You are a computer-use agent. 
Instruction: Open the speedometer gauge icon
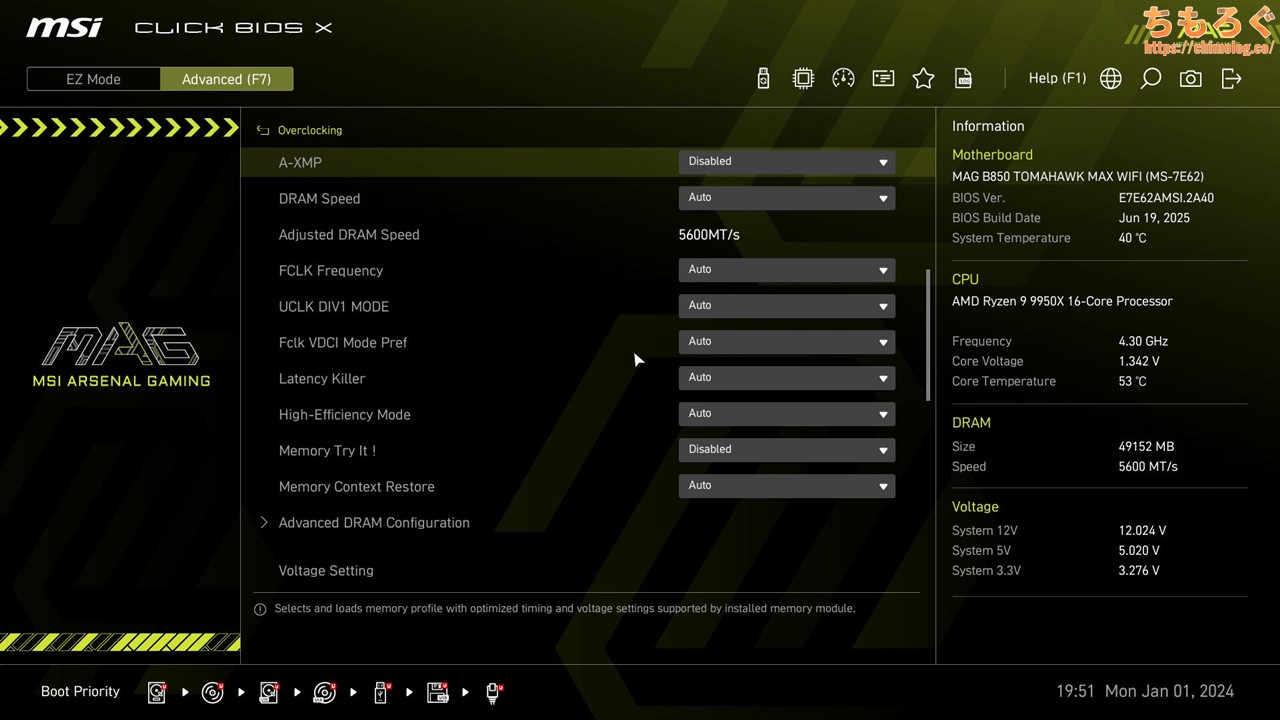tap(843, 79)
